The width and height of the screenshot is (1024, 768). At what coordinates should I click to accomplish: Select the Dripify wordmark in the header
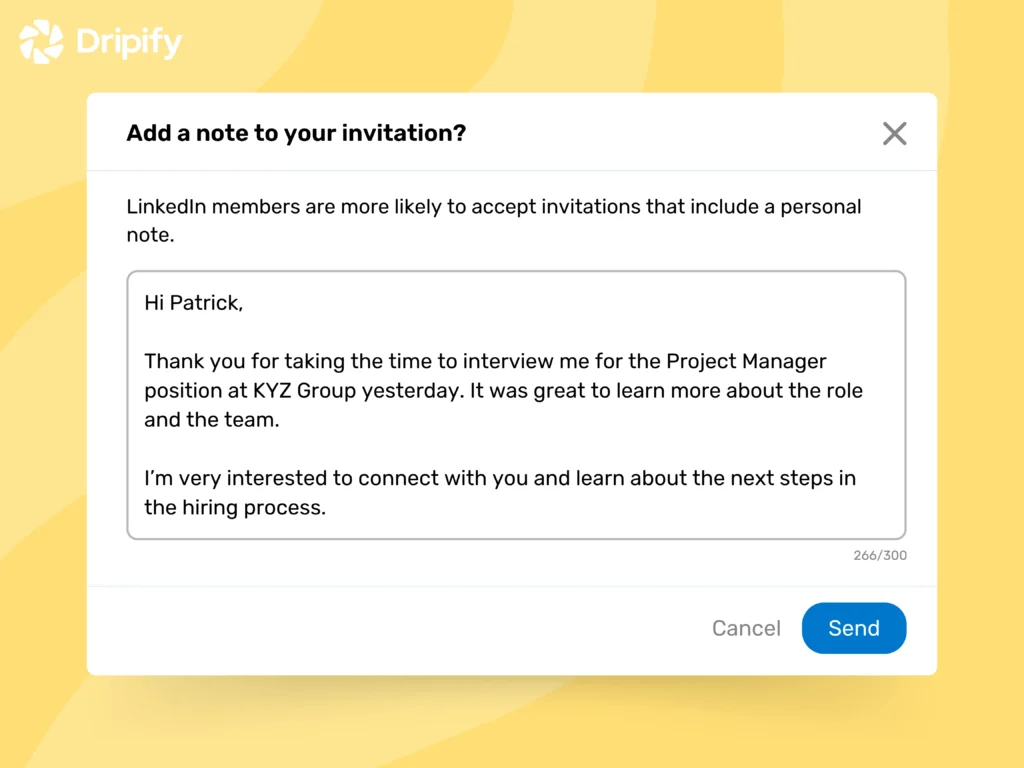[x=128, y=42]
